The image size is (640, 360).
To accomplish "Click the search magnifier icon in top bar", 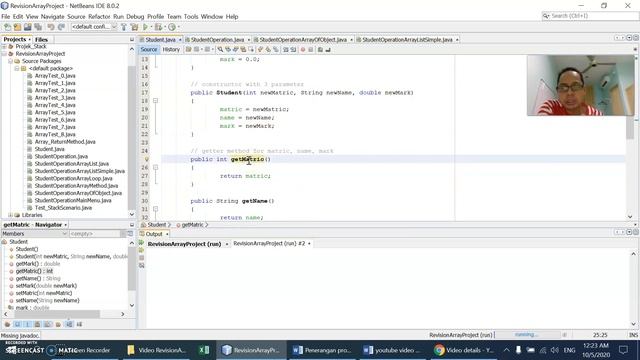I will (x=546, y=16).
